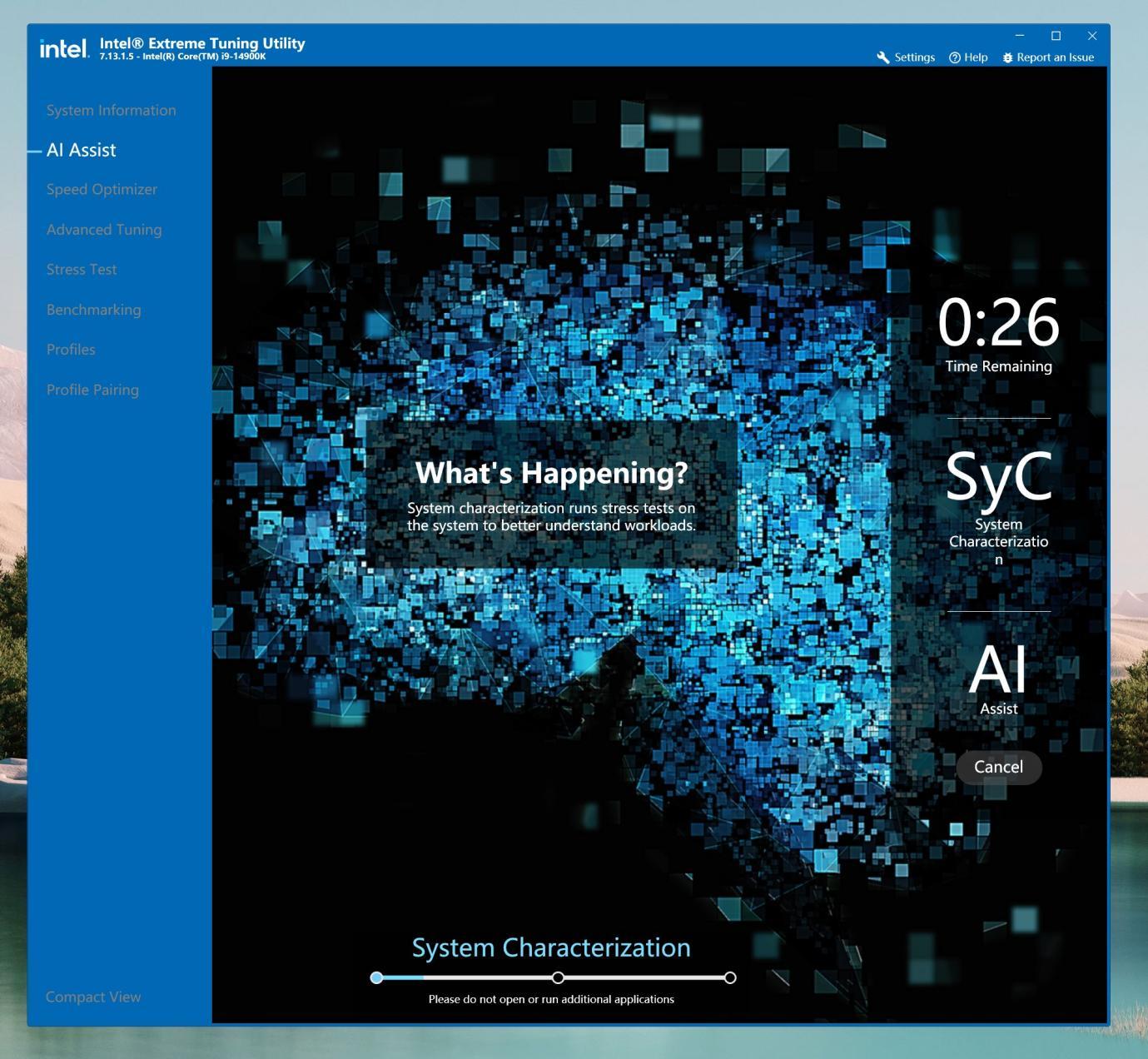
Task: Click the version and CPU name subtitle
Action: point(182,57)
